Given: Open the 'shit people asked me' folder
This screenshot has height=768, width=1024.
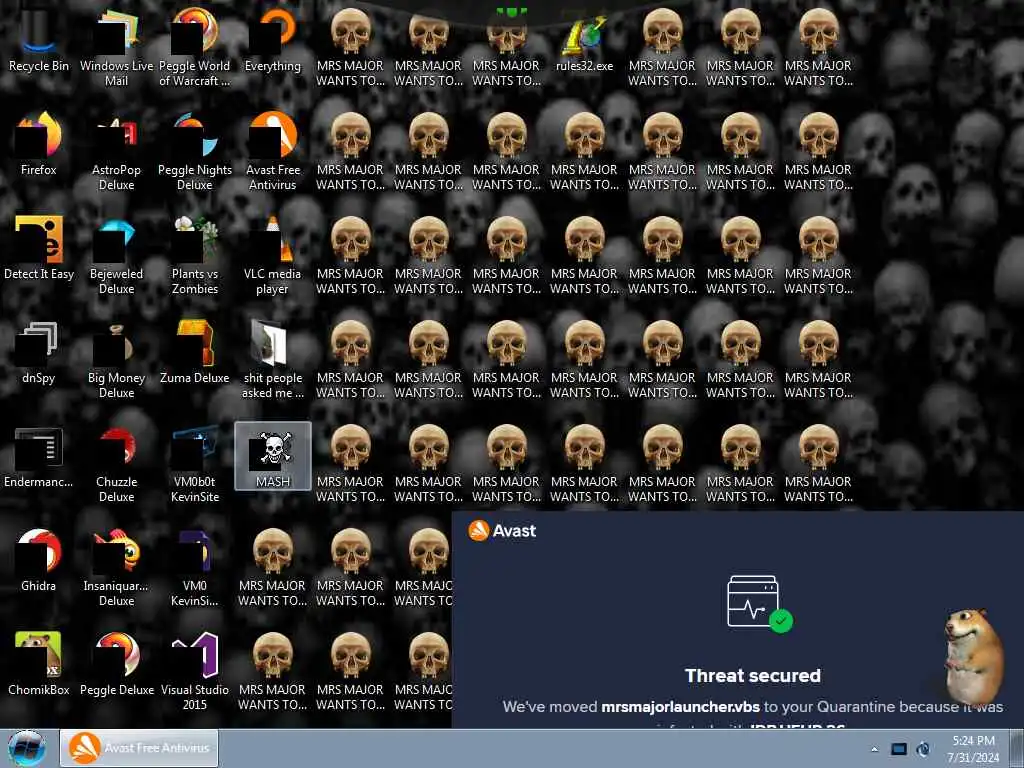Looking at the screenshot, I should click(x=272, y=360).
